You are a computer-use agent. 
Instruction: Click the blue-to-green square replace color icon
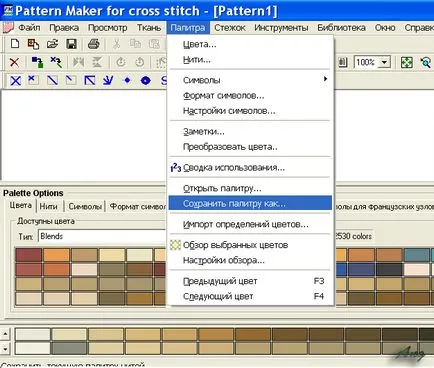pyautogui.click(x=37, y=62)
